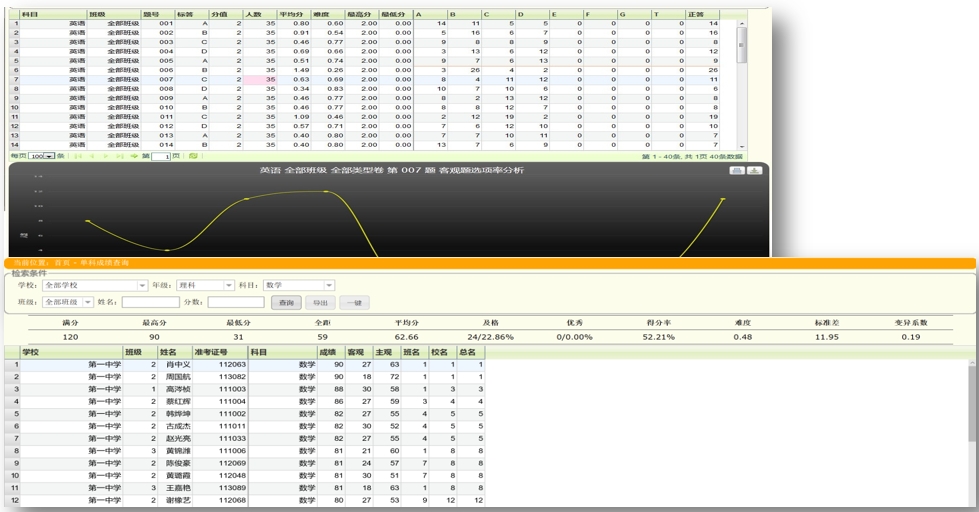Go to previous page in item table pager
The image size is (979, 512).
tap(92, 156)
